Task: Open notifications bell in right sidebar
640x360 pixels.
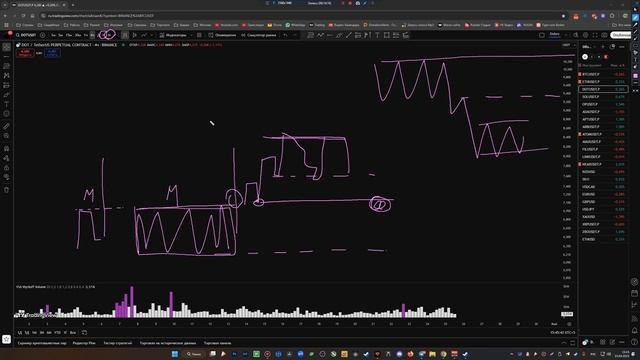Action: pyautogui.click(x=635, y=331)
